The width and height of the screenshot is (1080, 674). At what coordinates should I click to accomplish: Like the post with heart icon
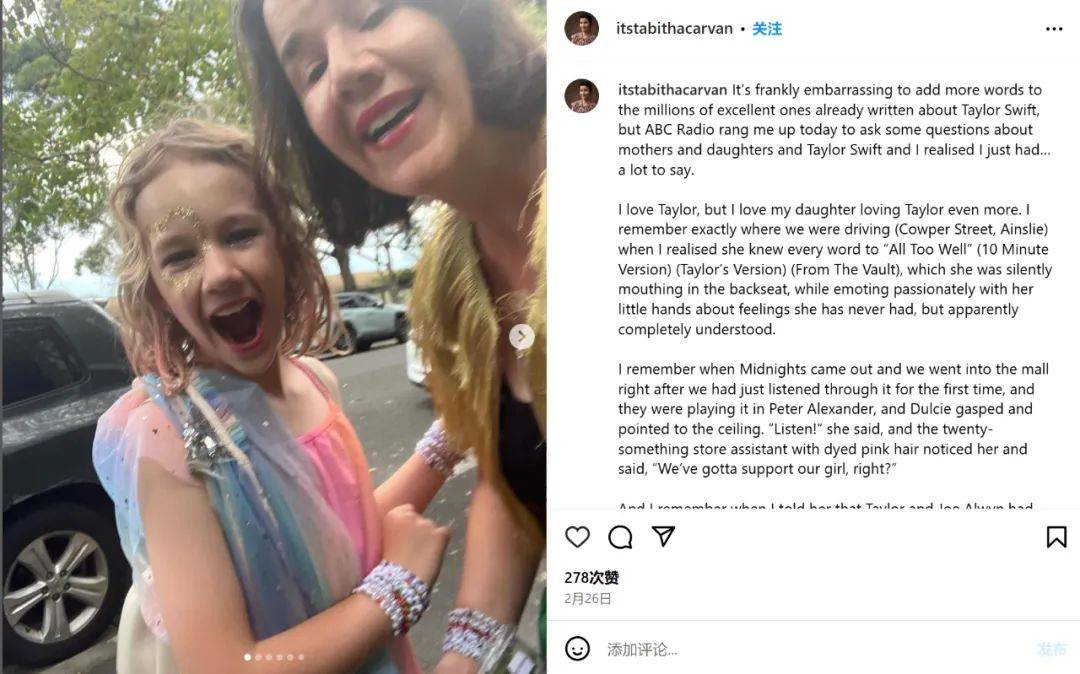click(x=577, y=537)
